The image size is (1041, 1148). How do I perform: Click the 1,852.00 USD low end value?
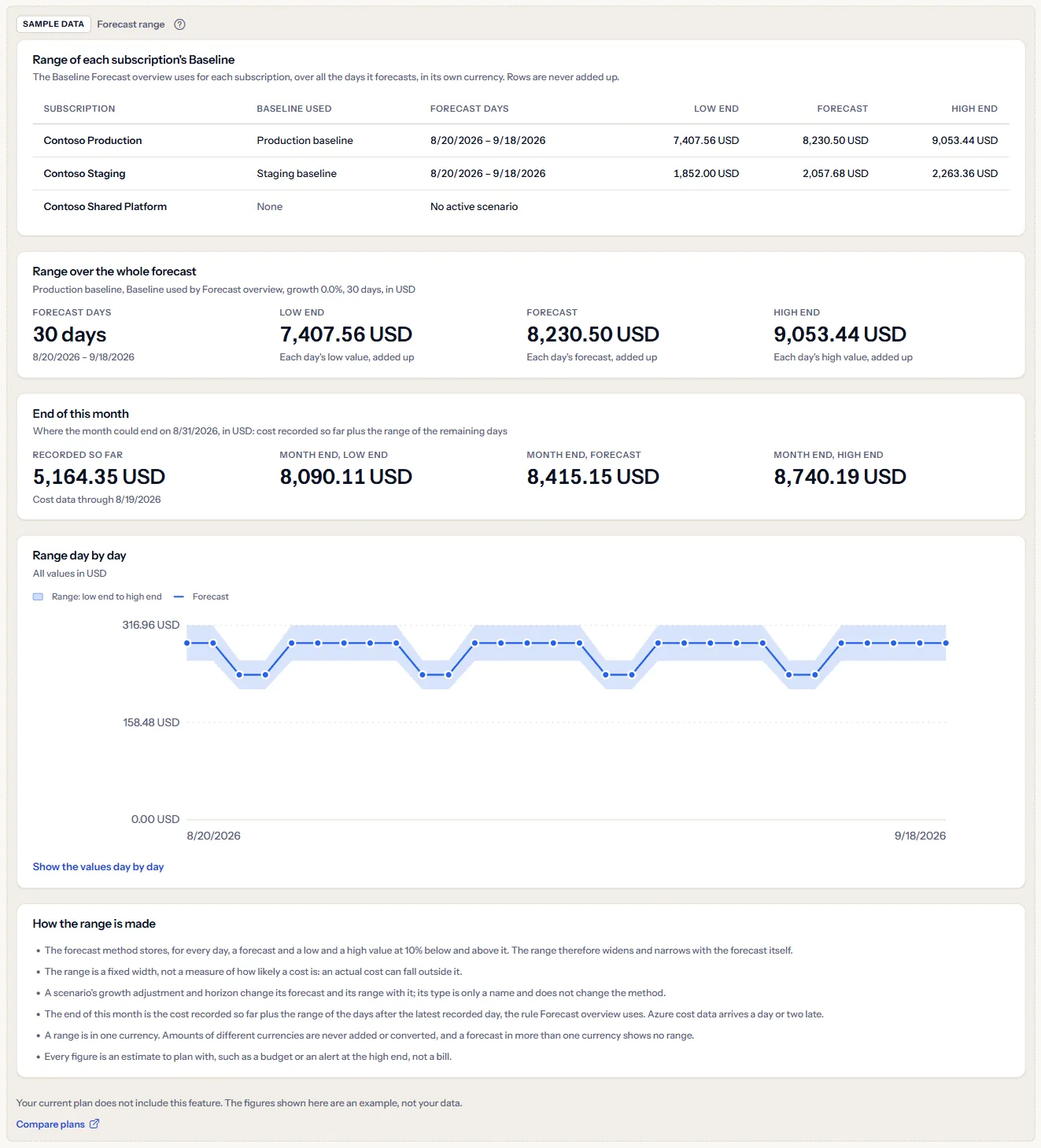click(706, 174)
